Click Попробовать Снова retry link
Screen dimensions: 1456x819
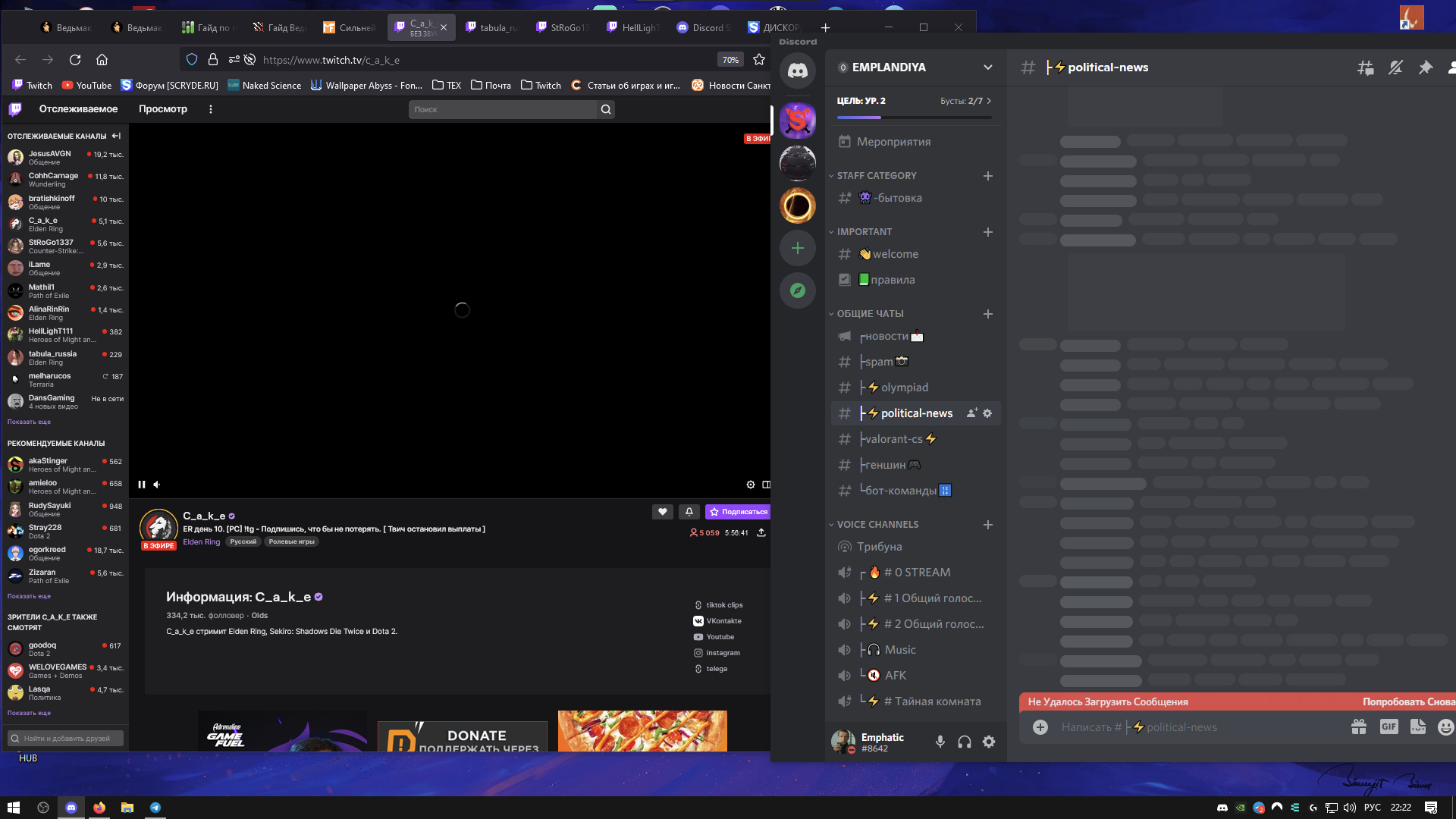point(1408,701)
